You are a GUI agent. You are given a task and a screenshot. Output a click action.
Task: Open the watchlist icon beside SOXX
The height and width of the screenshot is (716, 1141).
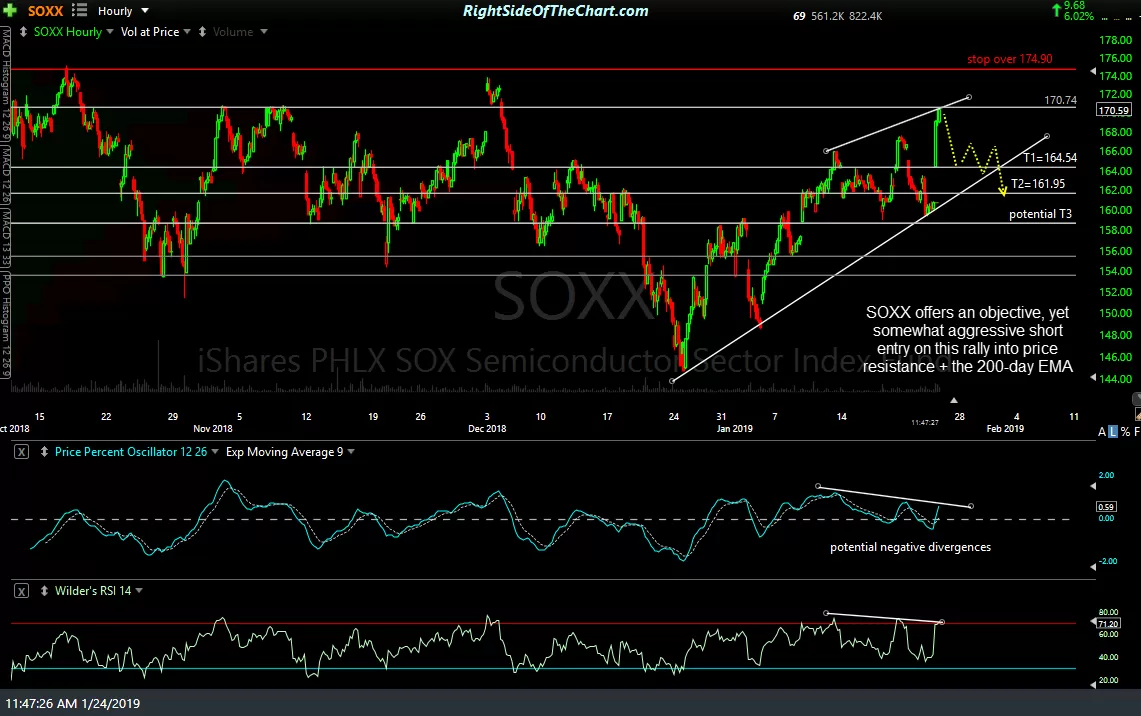click(79, 10)
